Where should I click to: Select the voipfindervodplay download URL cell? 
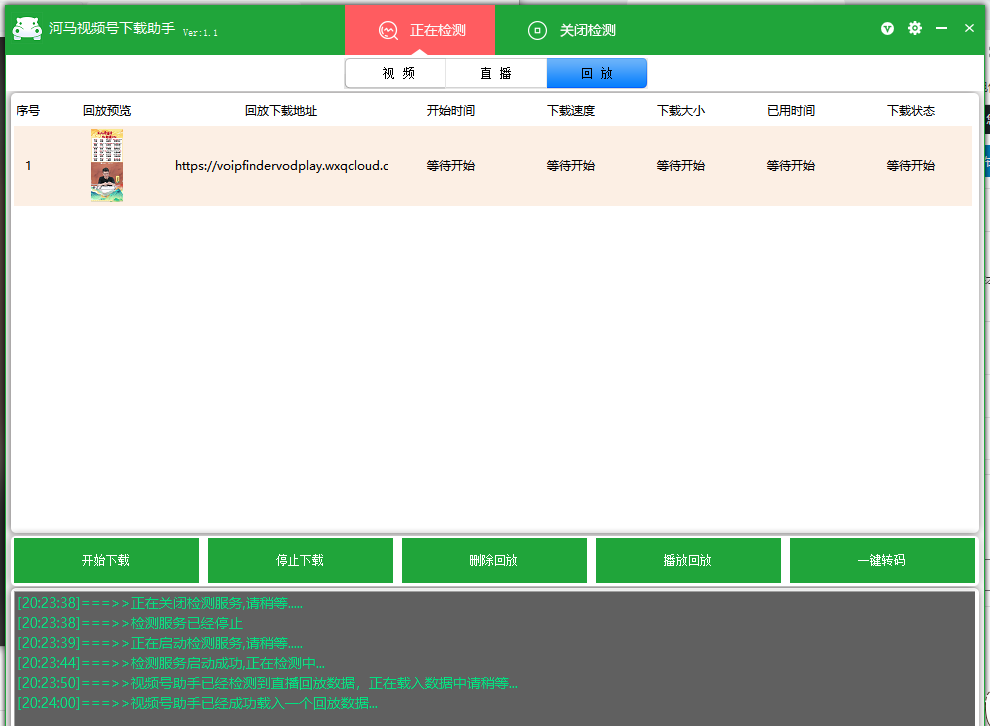pos(281,166)
